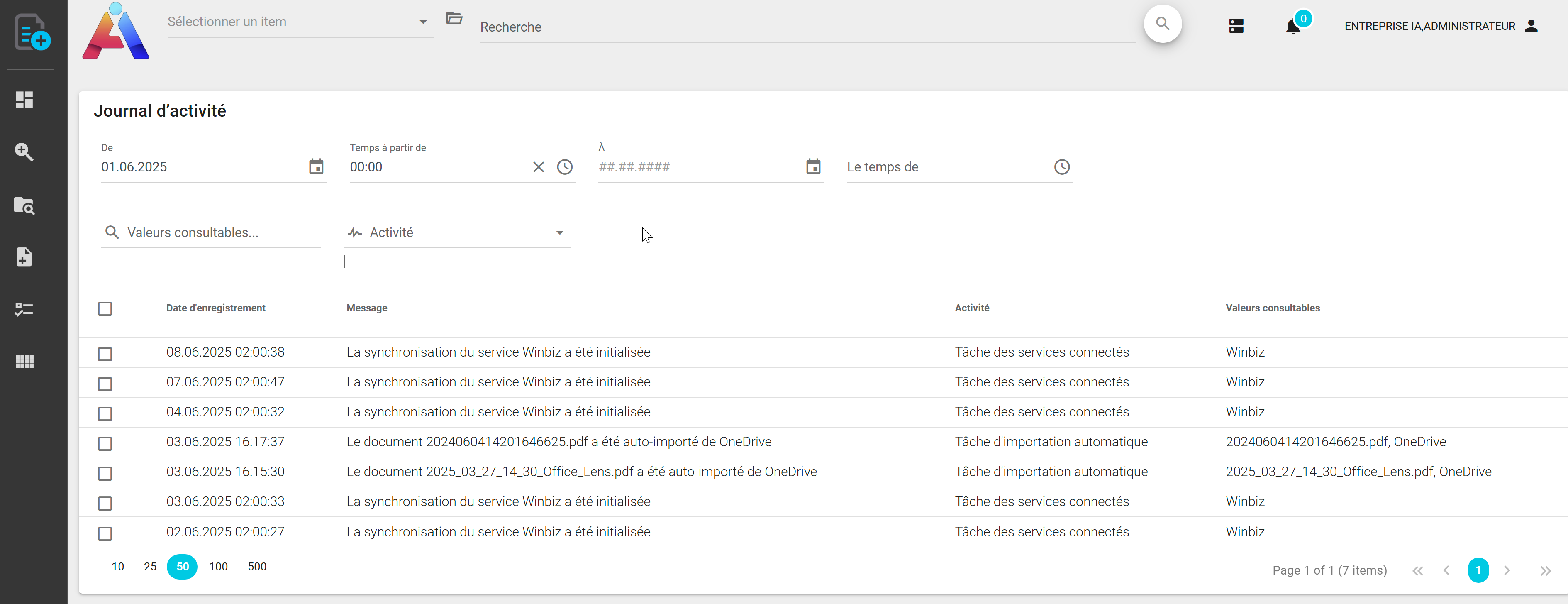Check the 08.06.2025 02:00:38 row checkbox
Image resolution: width=1568 pixels, height=604 pixels.
pyautogui.click(x=105, y=354)
